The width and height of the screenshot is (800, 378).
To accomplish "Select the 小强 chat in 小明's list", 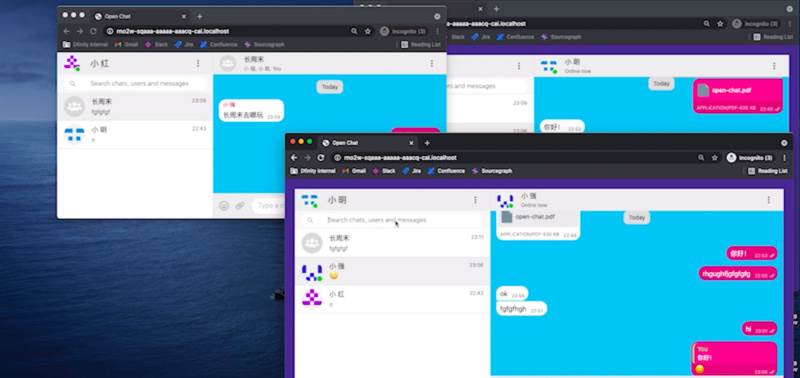I will tap(392, 271).
